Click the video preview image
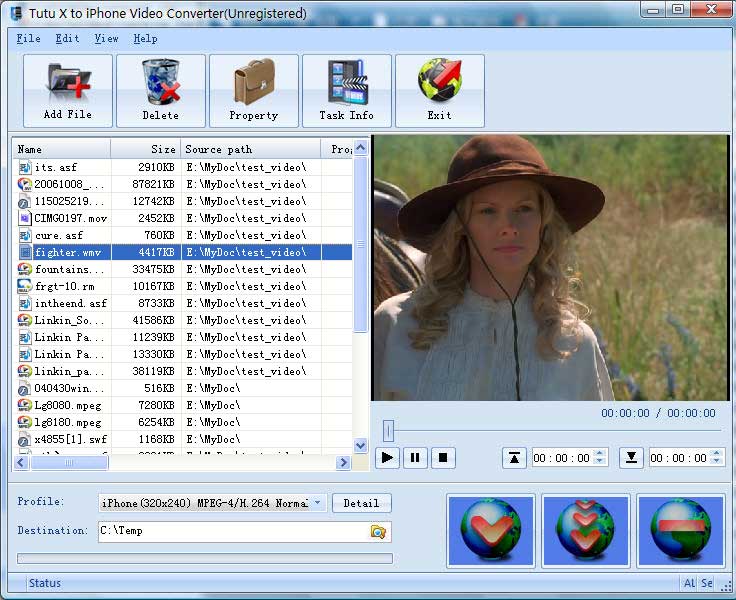This screenshot has height=600, width=736. (x=550, y=268)
